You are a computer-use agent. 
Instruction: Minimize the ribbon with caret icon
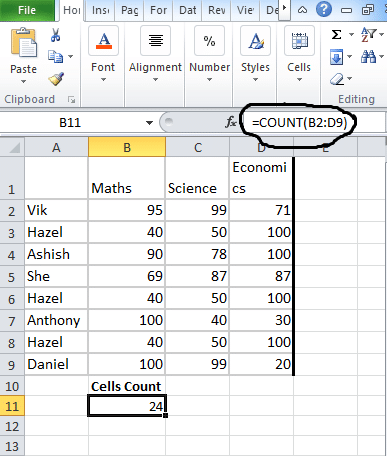click(302, 10)
